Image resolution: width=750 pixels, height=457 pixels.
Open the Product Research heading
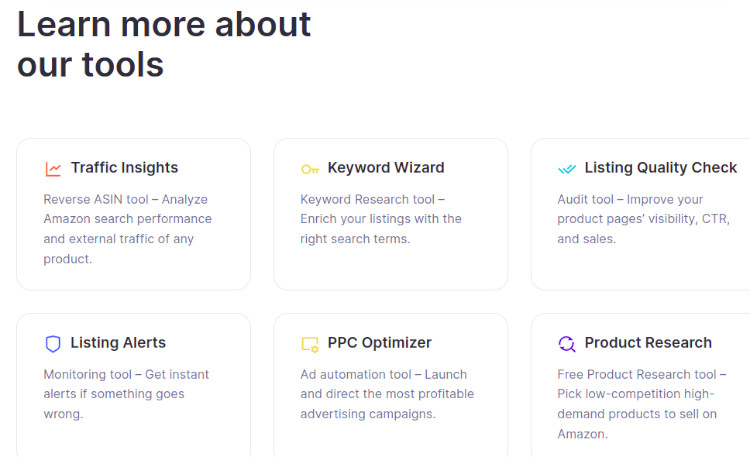pos(648,343)
